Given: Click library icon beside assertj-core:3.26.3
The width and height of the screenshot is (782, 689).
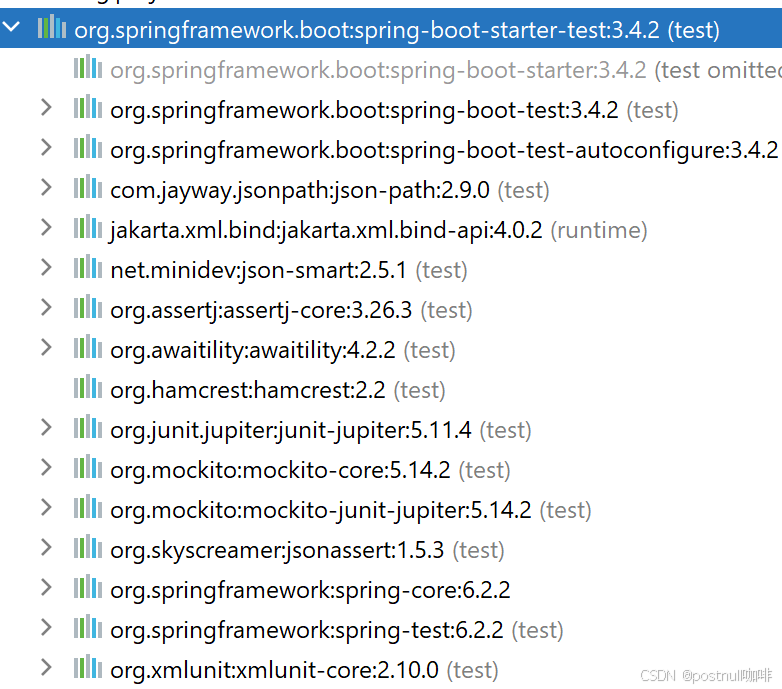Looking at the screenshot, I should click(88, 307).
